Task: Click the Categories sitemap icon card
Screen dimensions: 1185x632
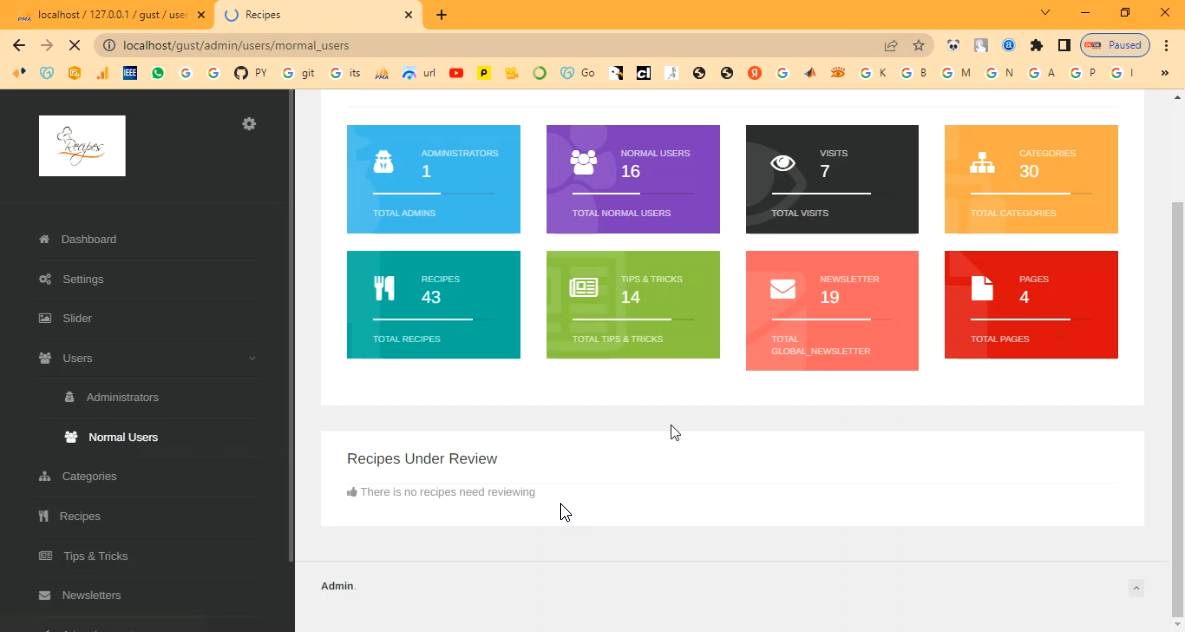Action: 982,163
